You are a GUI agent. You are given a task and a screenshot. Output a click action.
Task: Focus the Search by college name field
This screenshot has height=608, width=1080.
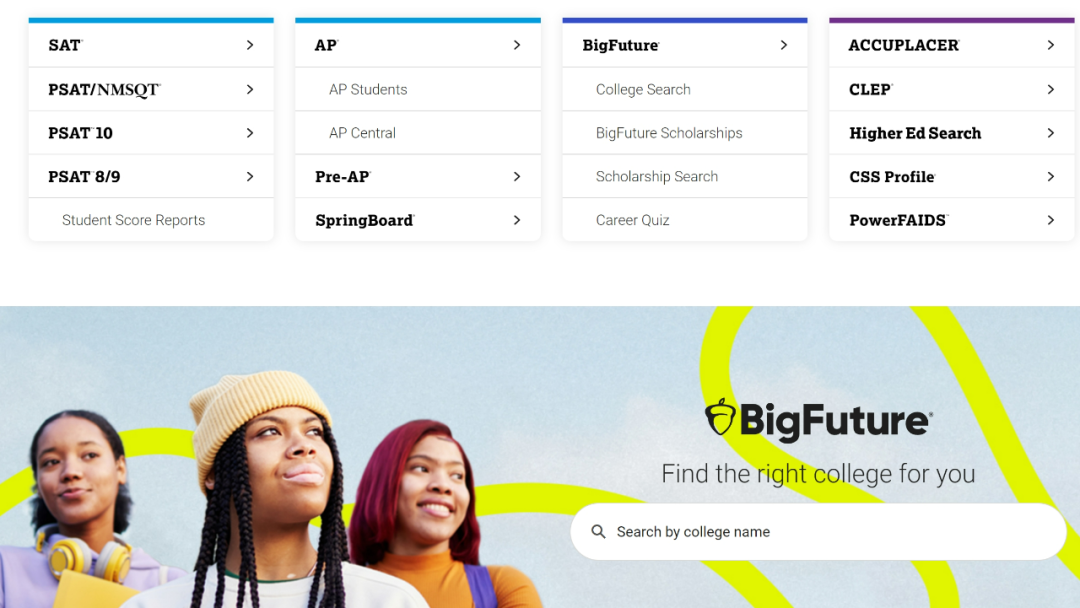[x=818, y=532]
